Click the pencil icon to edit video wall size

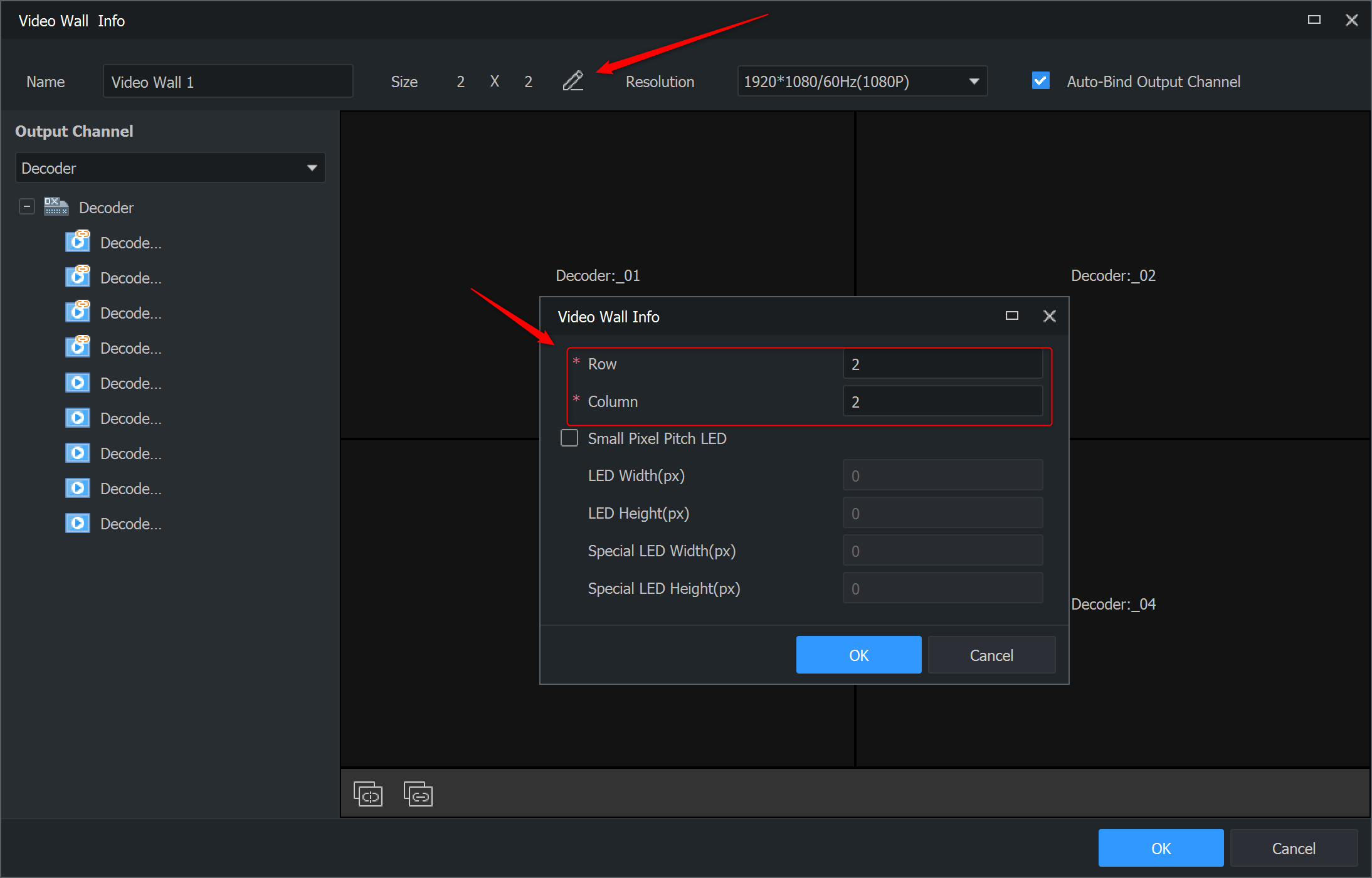pyautogui.click(x=573, y=81)
